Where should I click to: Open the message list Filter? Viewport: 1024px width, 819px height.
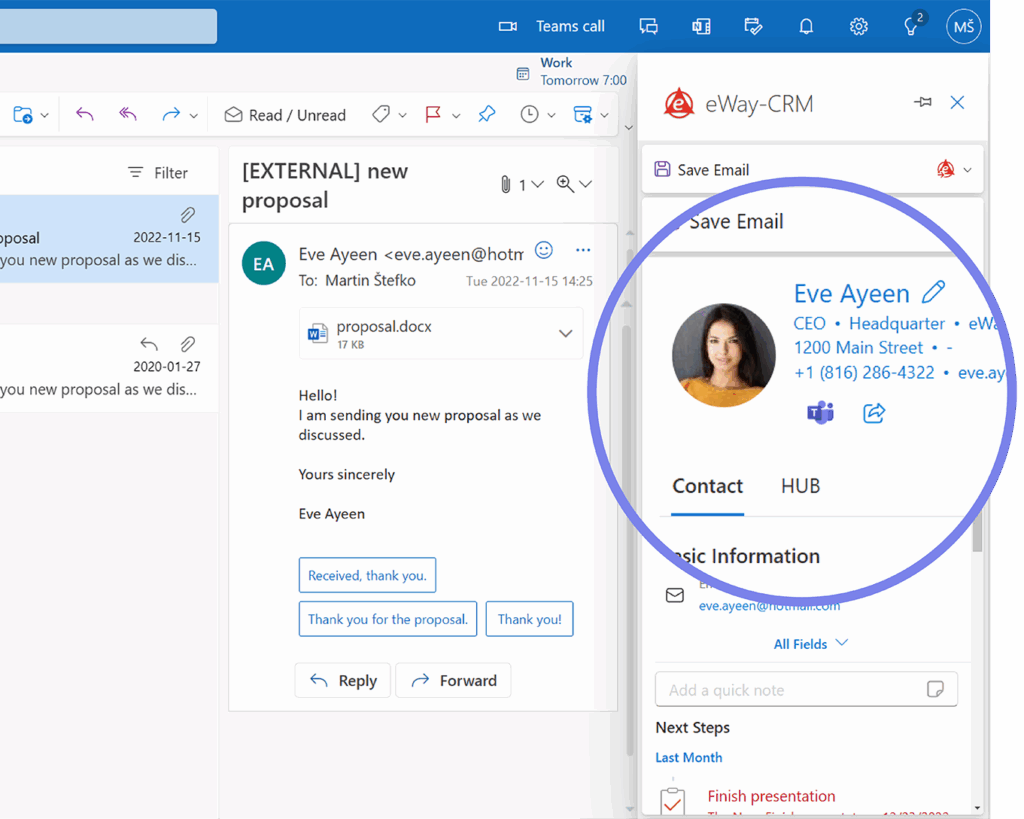point(158,172)
